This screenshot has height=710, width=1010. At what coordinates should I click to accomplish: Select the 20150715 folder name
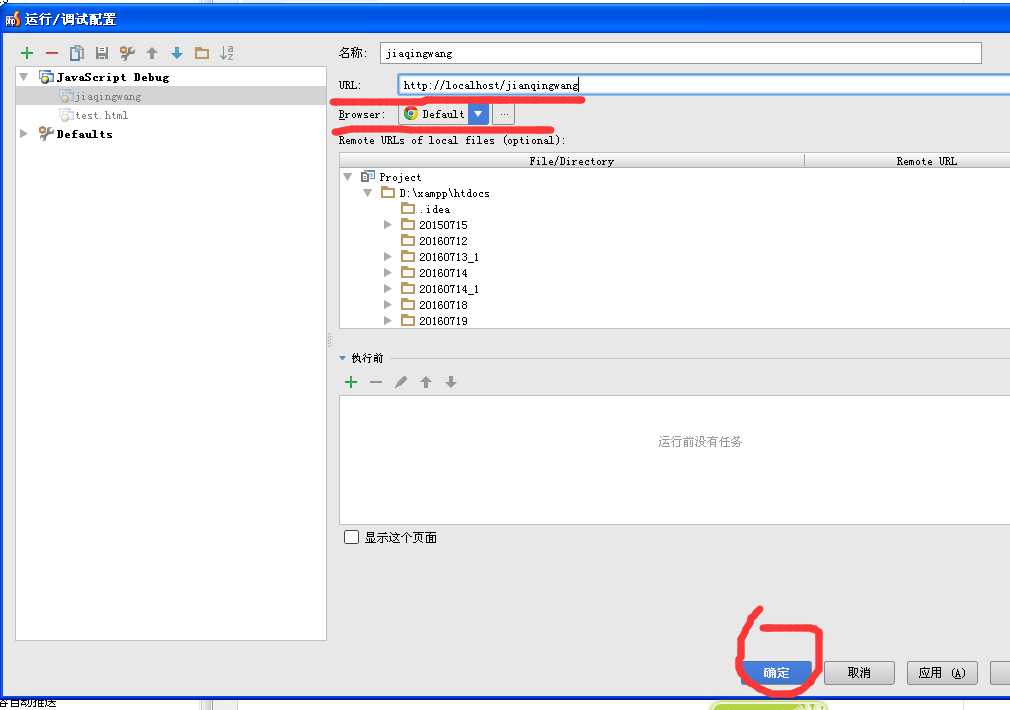pos(443,225)
